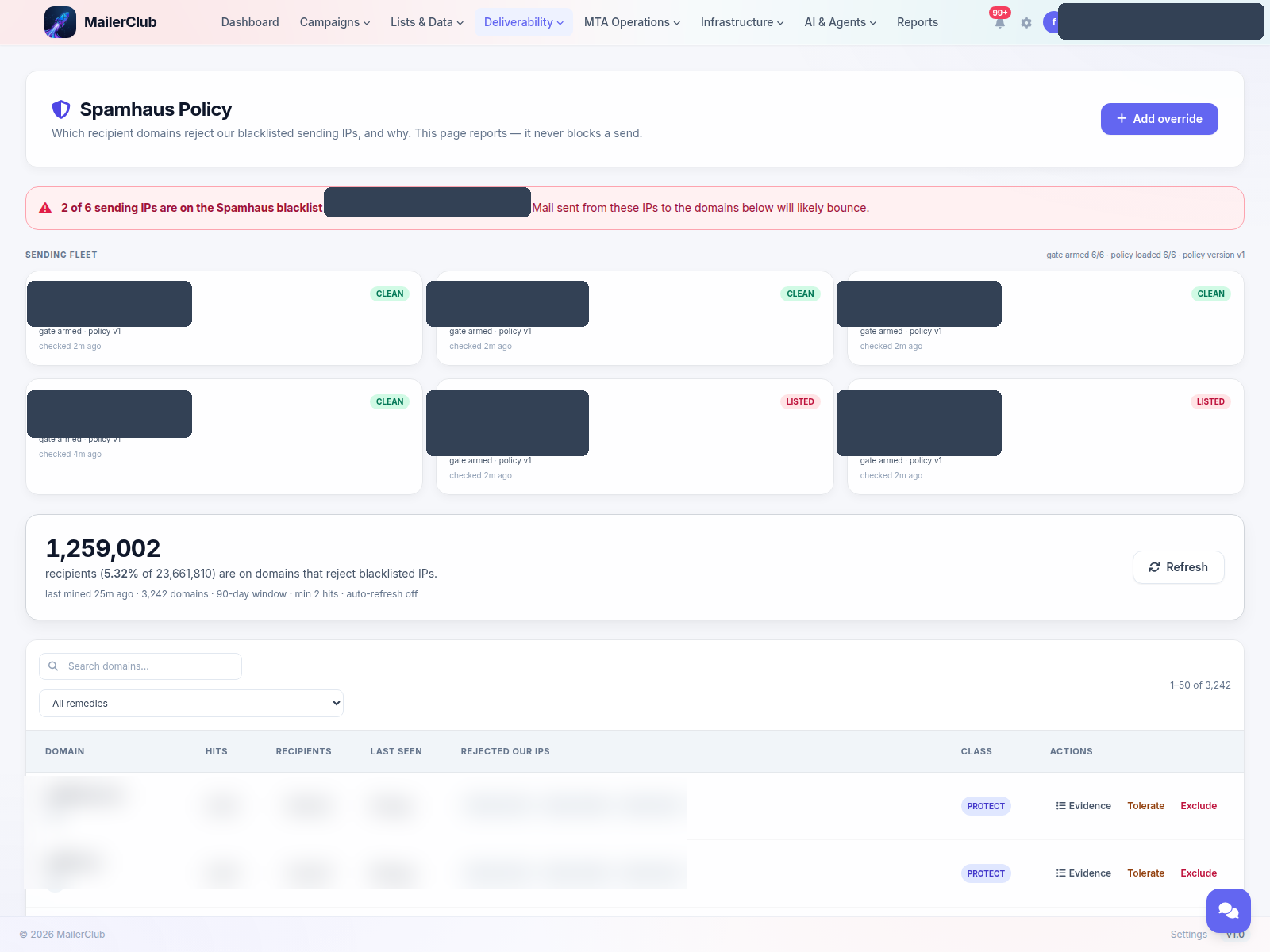Click the CLEAN badge on the card checked 4m ago
The height and width of the screenshot is (952, 1270).
(390, 401)
